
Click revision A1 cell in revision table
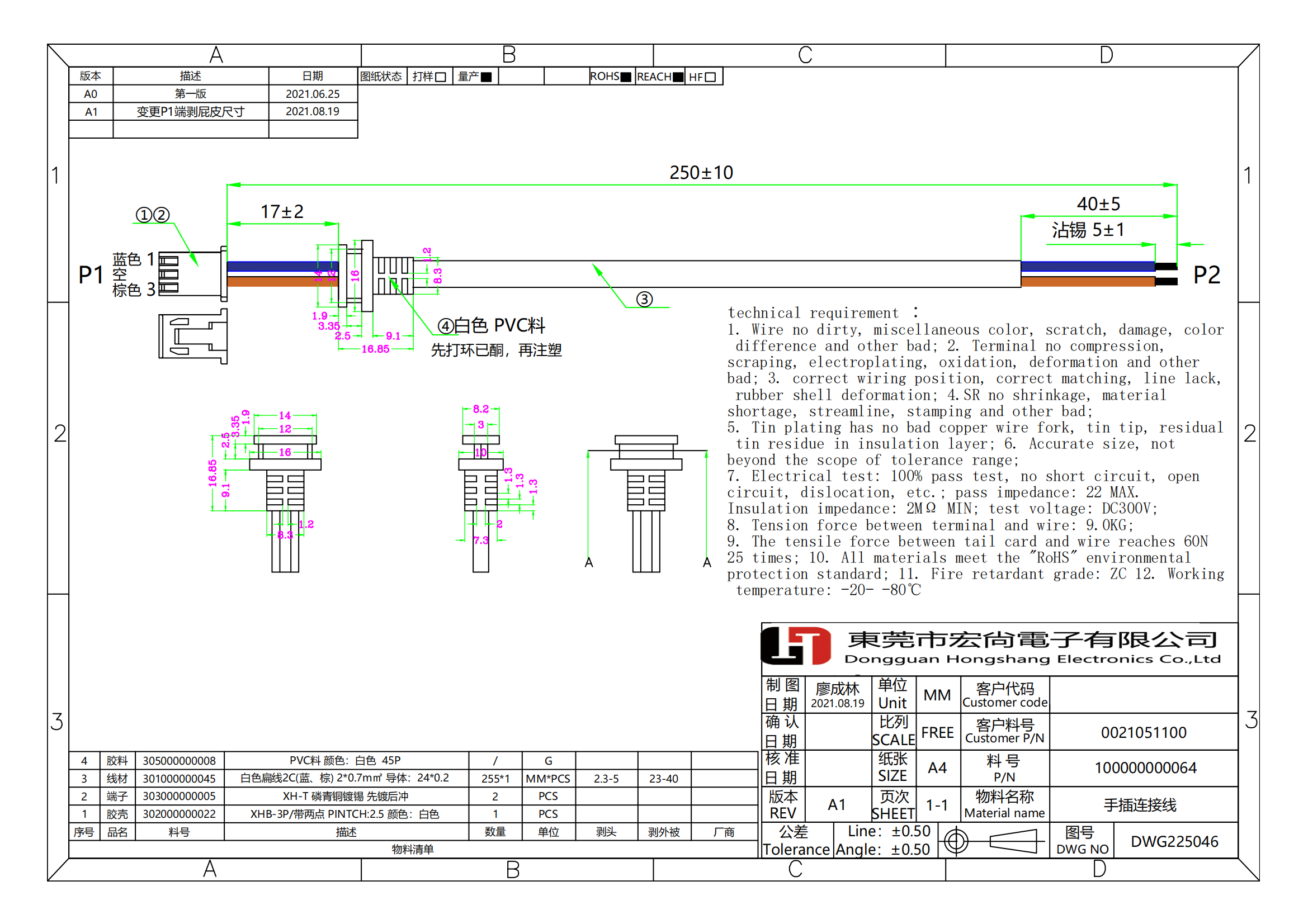pyautogui.click(x=91, y=112)
